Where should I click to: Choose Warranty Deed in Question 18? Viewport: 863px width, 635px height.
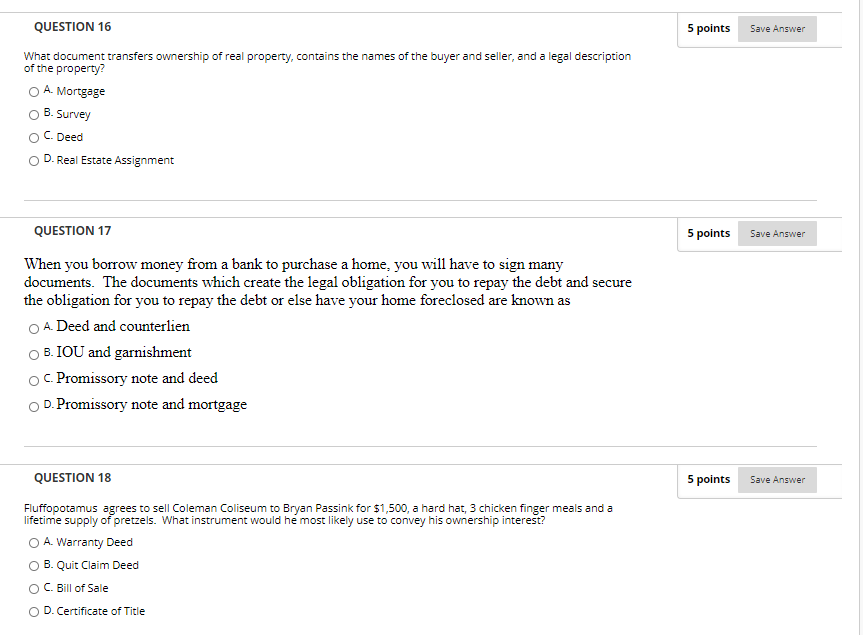pyautogui.click(x=34, y=543)
